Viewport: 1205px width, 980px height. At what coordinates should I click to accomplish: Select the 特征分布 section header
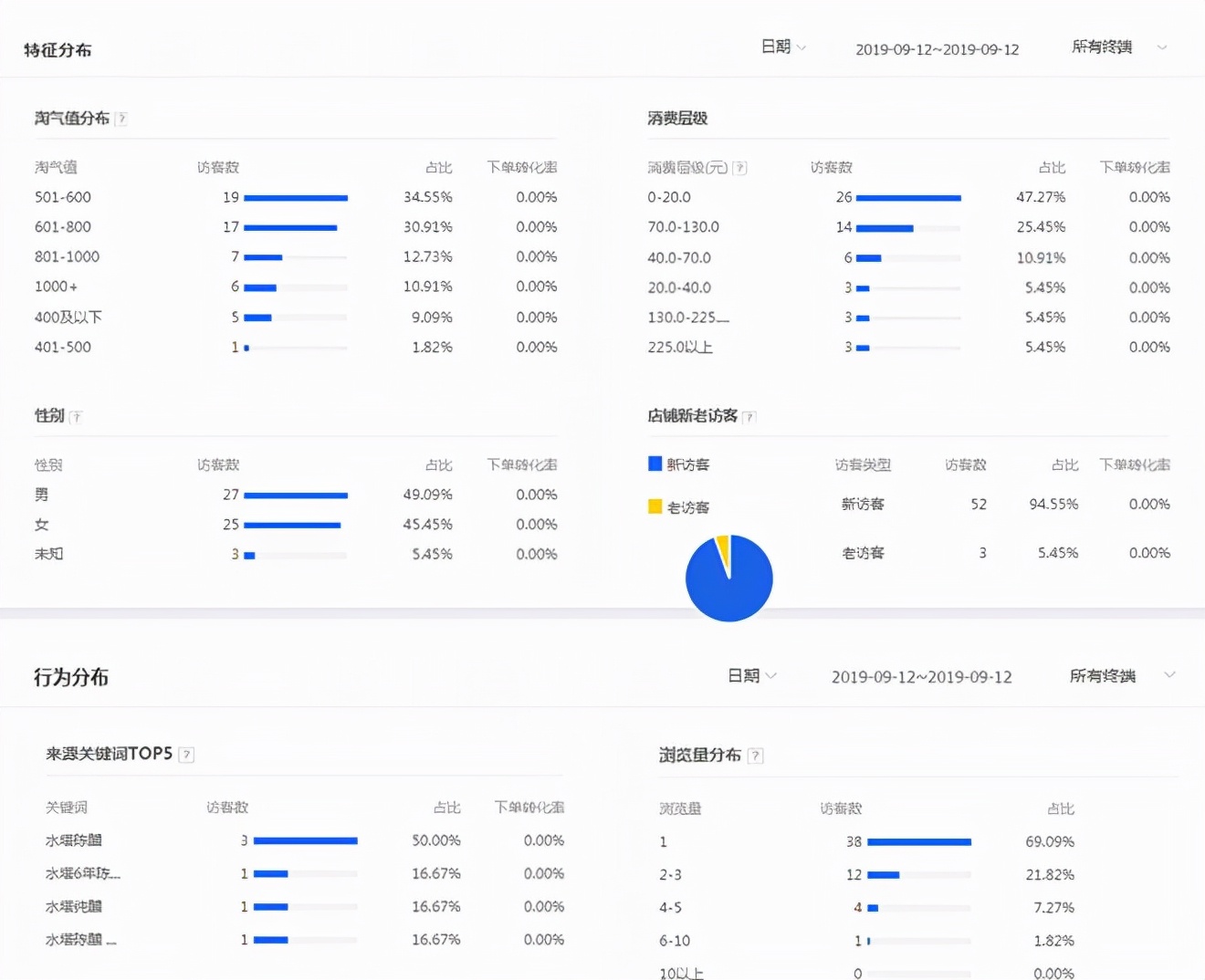(58, 50)
